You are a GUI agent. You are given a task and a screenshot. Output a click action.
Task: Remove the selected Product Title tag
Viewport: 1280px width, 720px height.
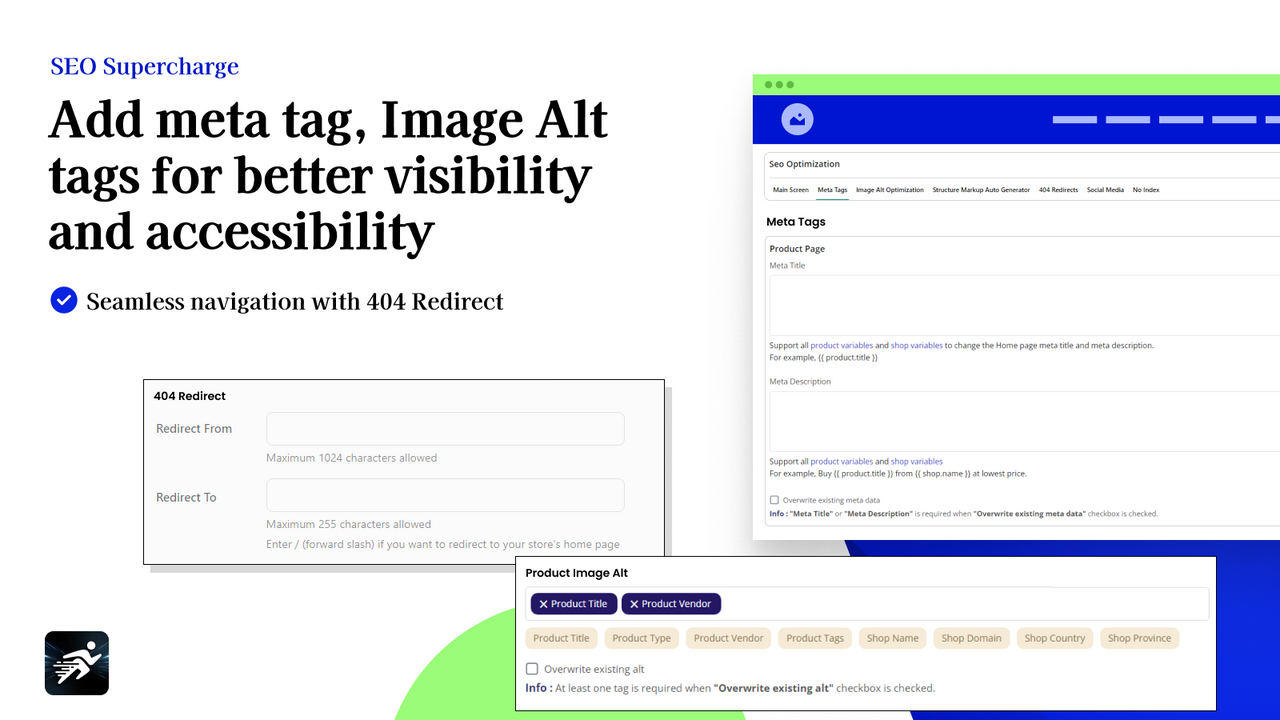(x=543, y=604)
